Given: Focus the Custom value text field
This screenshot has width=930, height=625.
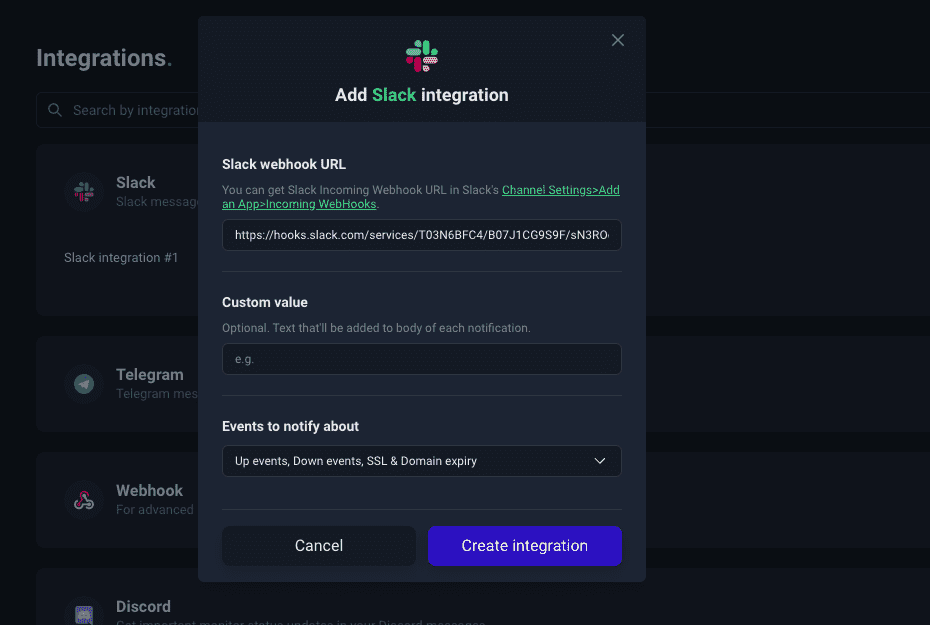Looking at the screenshot, I should coord(421,359).
